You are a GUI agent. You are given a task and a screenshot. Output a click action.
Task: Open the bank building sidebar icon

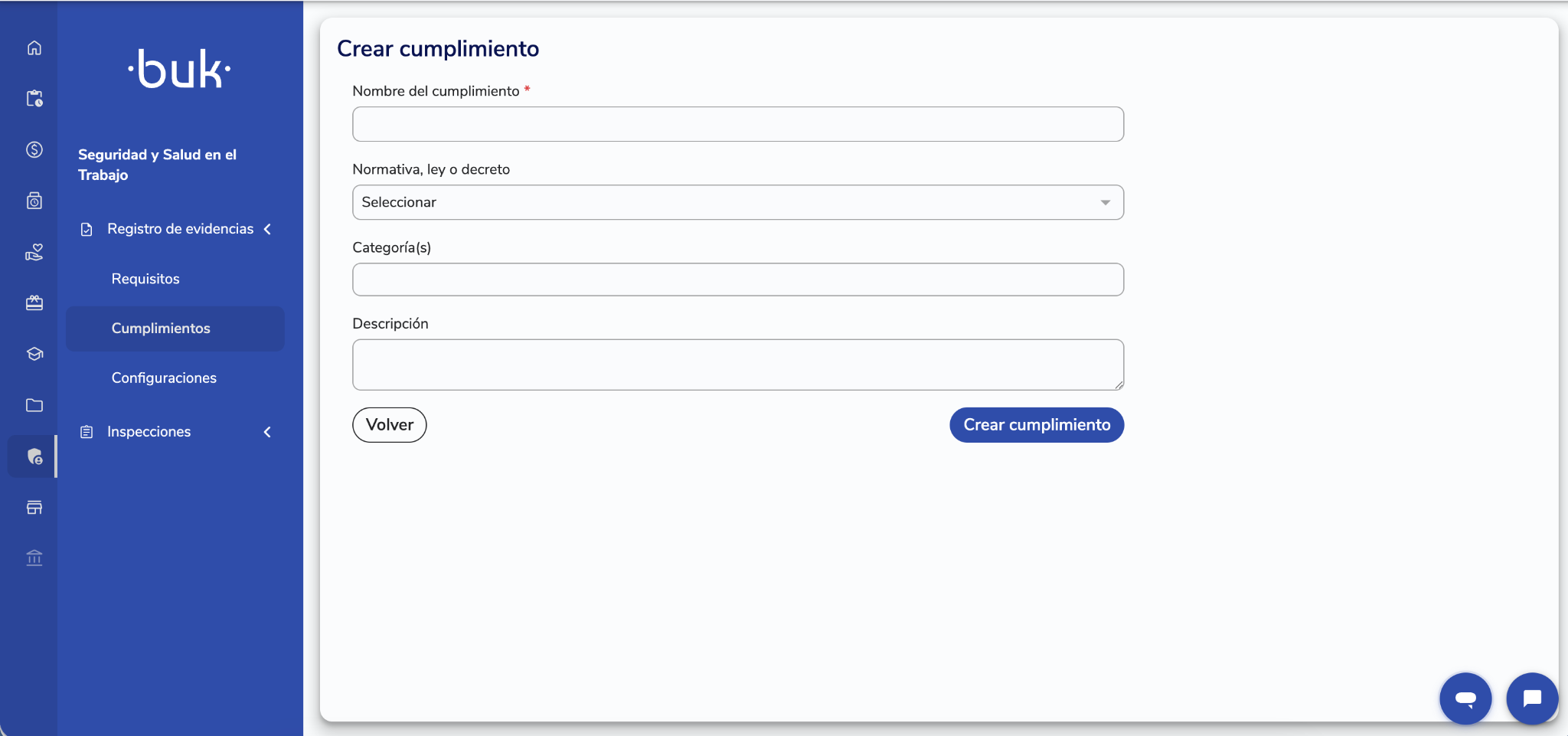point(34,558)
